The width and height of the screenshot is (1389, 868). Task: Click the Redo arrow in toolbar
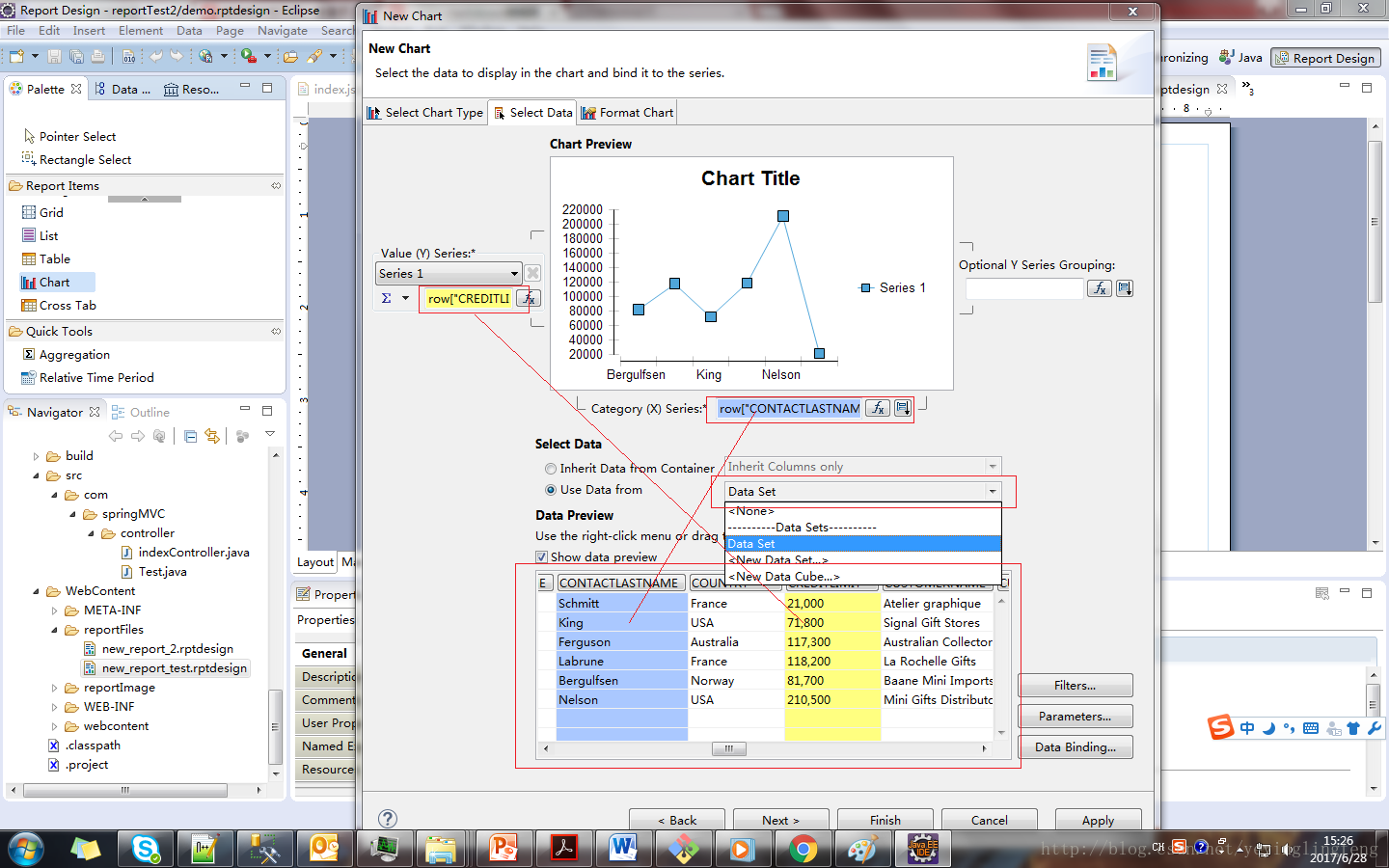point(177,57)
